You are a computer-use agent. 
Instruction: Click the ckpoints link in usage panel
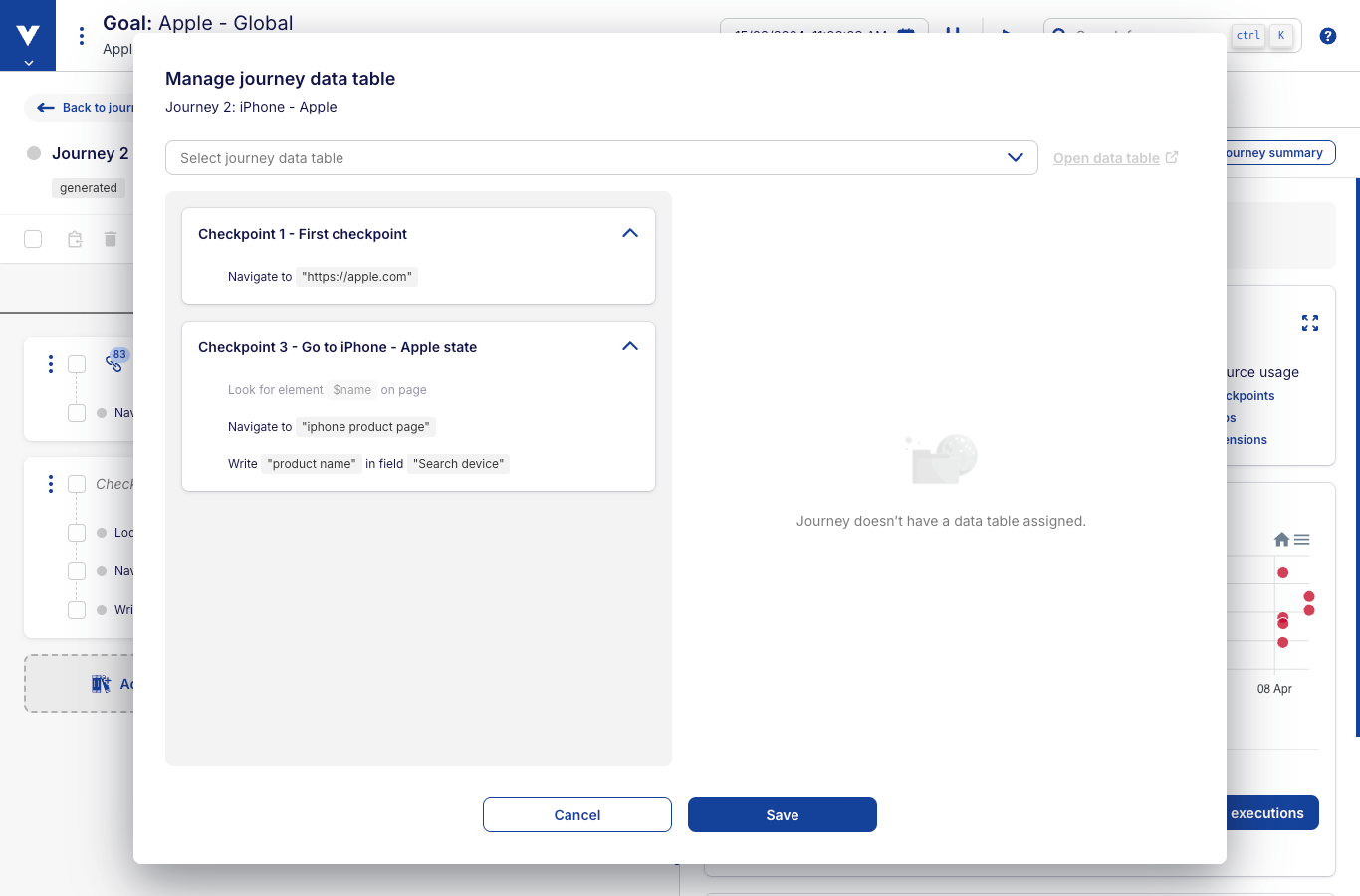[1250, 396]
